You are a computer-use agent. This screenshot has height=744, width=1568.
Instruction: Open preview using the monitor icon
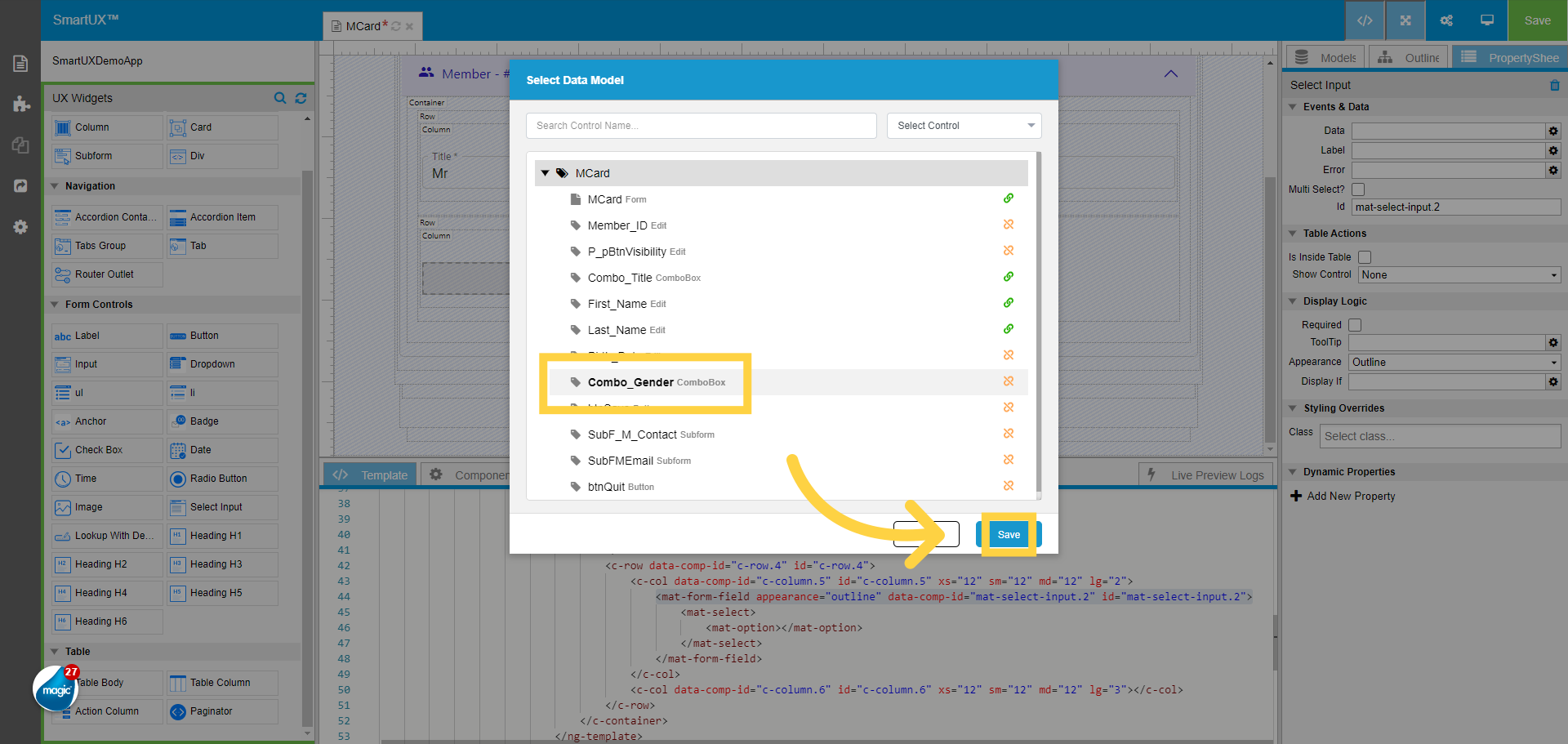(x=1486, y=20)
